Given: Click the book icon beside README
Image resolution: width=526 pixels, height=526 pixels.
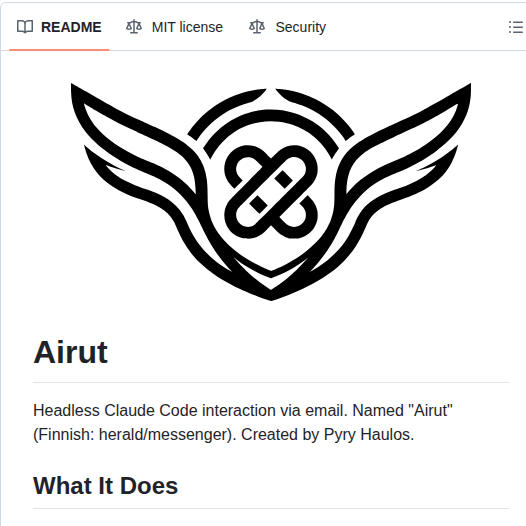Looking at the screenshot, I should tap(25, 27).
